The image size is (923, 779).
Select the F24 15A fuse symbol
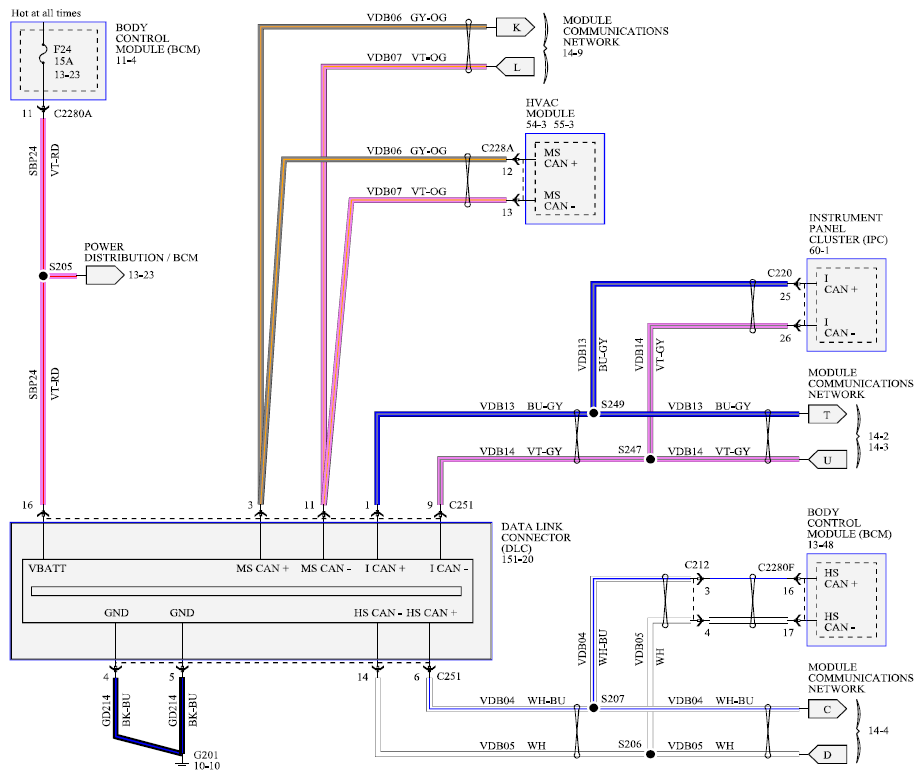pos(43,58)
